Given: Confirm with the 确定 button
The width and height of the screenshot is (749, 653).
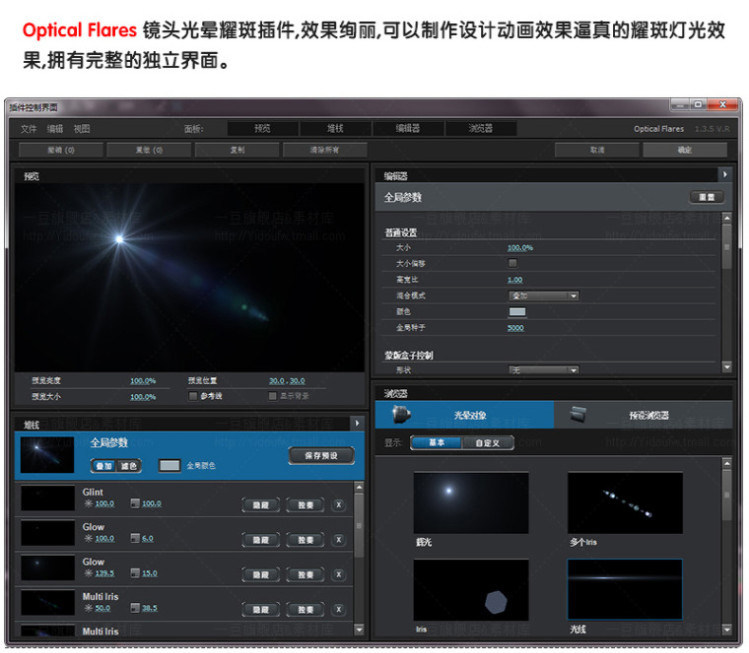Looking at the screenshot, I should click(x=685, y=150).
